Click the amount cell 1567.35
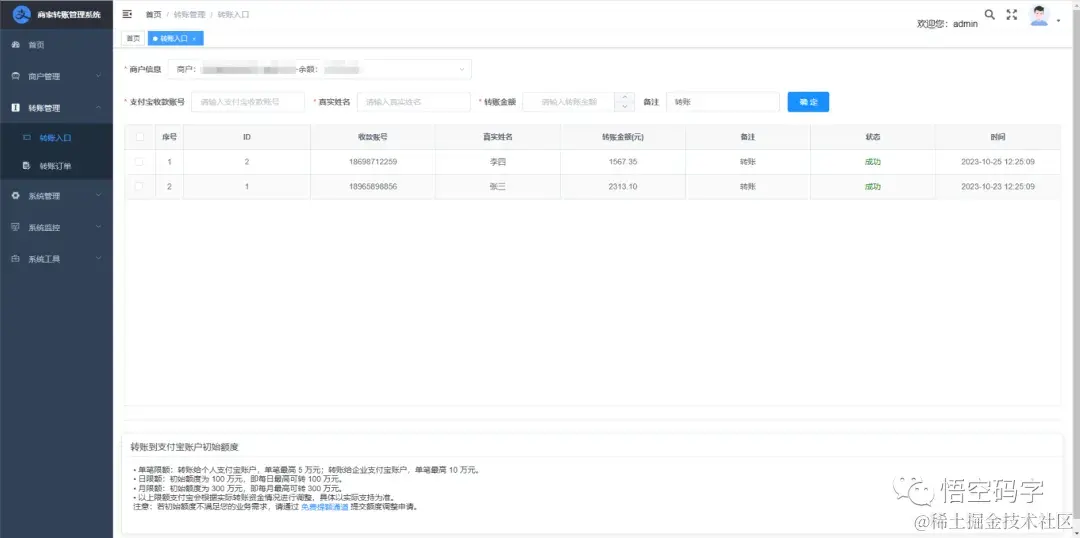 tap(623, 162)
